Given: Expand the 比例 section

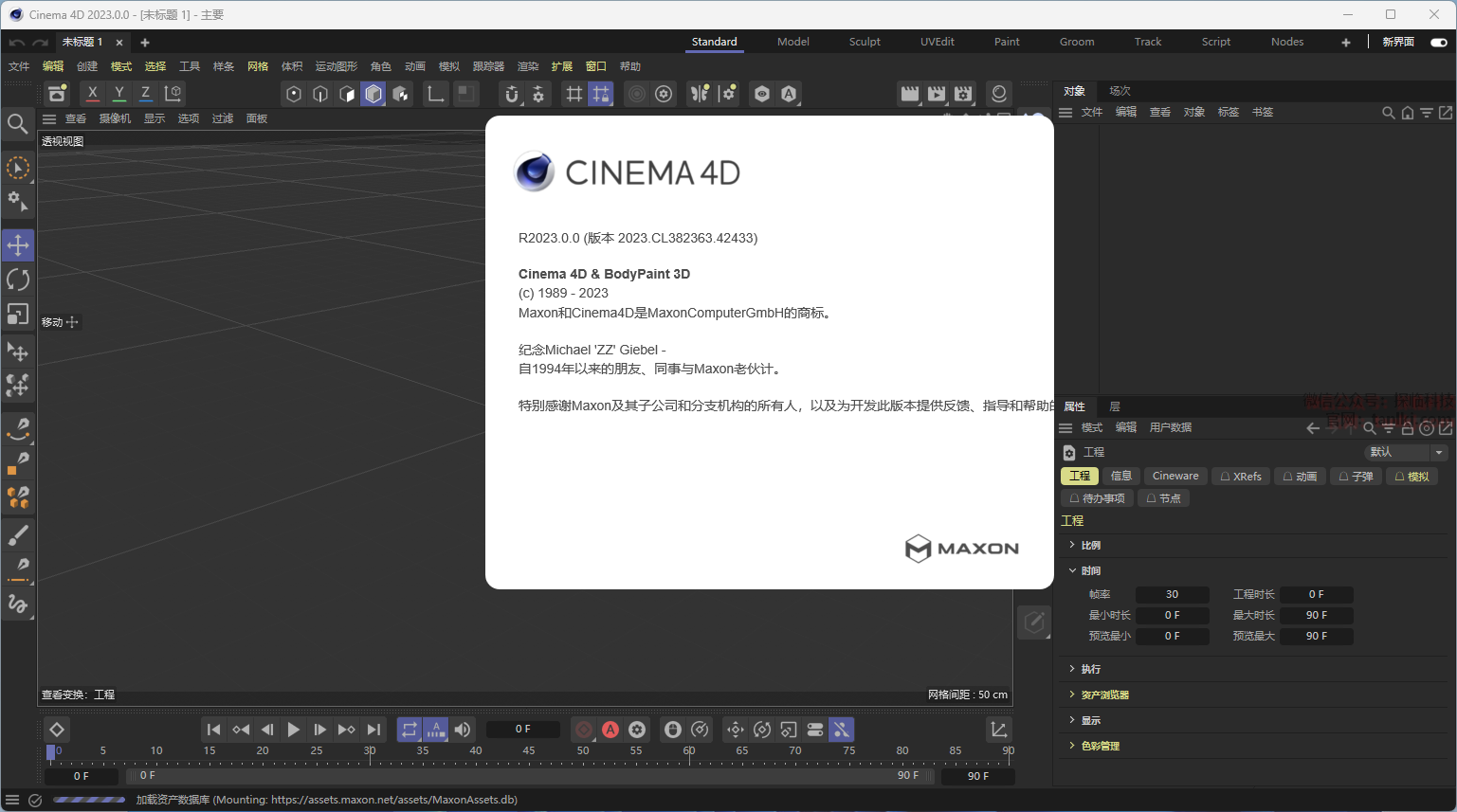Looking at the screenshot, I should (1090, 546).
